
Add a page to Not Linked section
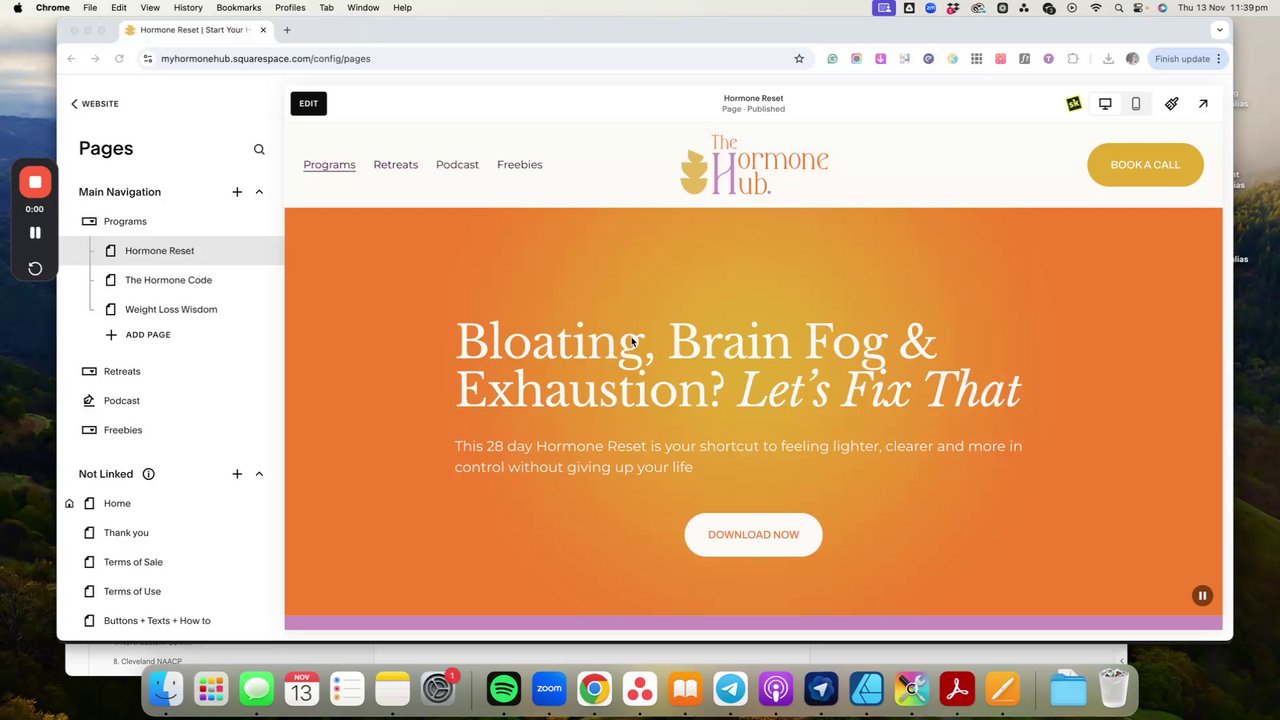[x=237, y=474]
